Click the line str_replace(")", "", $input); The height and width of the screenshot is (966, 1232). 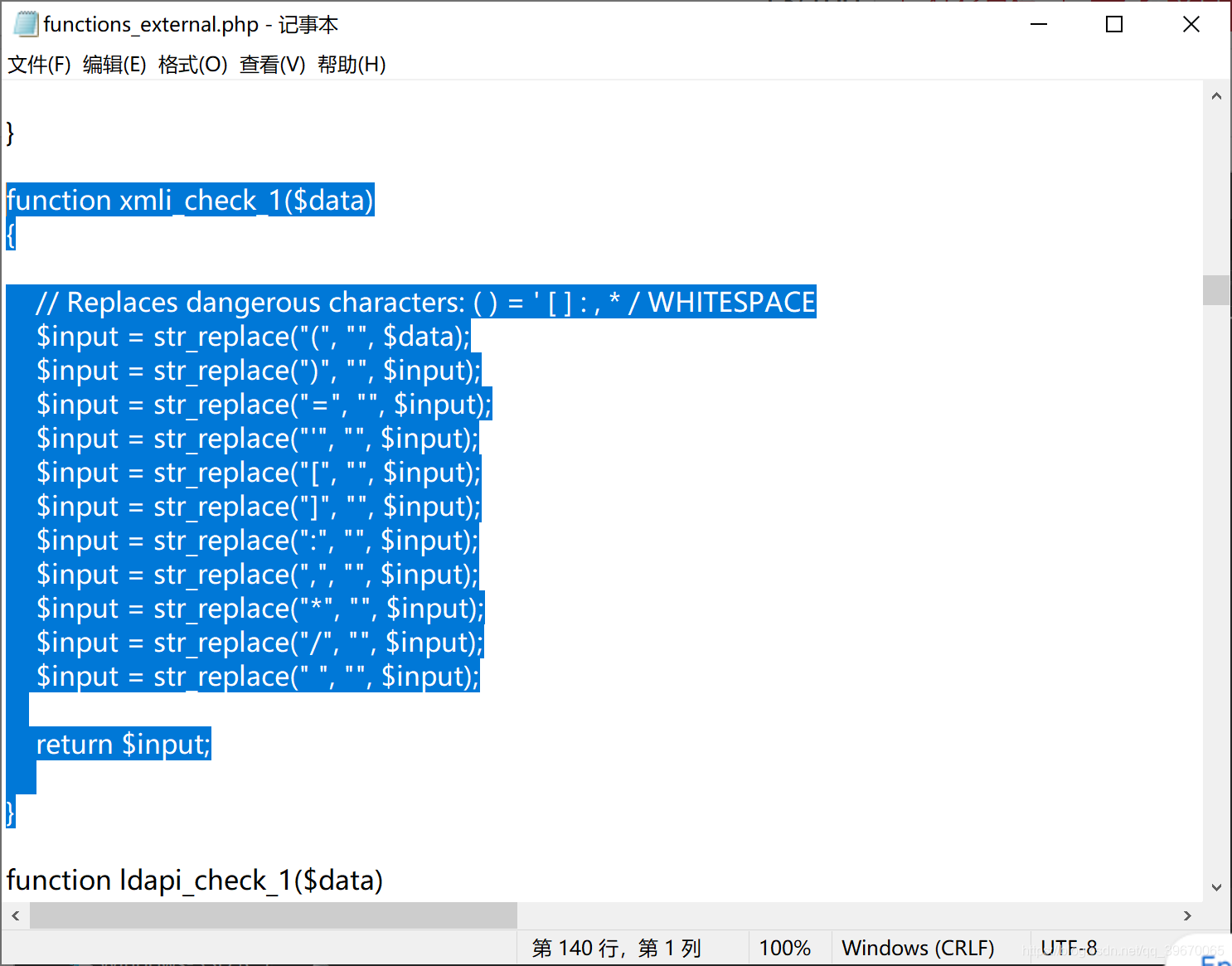coord(258,370)
